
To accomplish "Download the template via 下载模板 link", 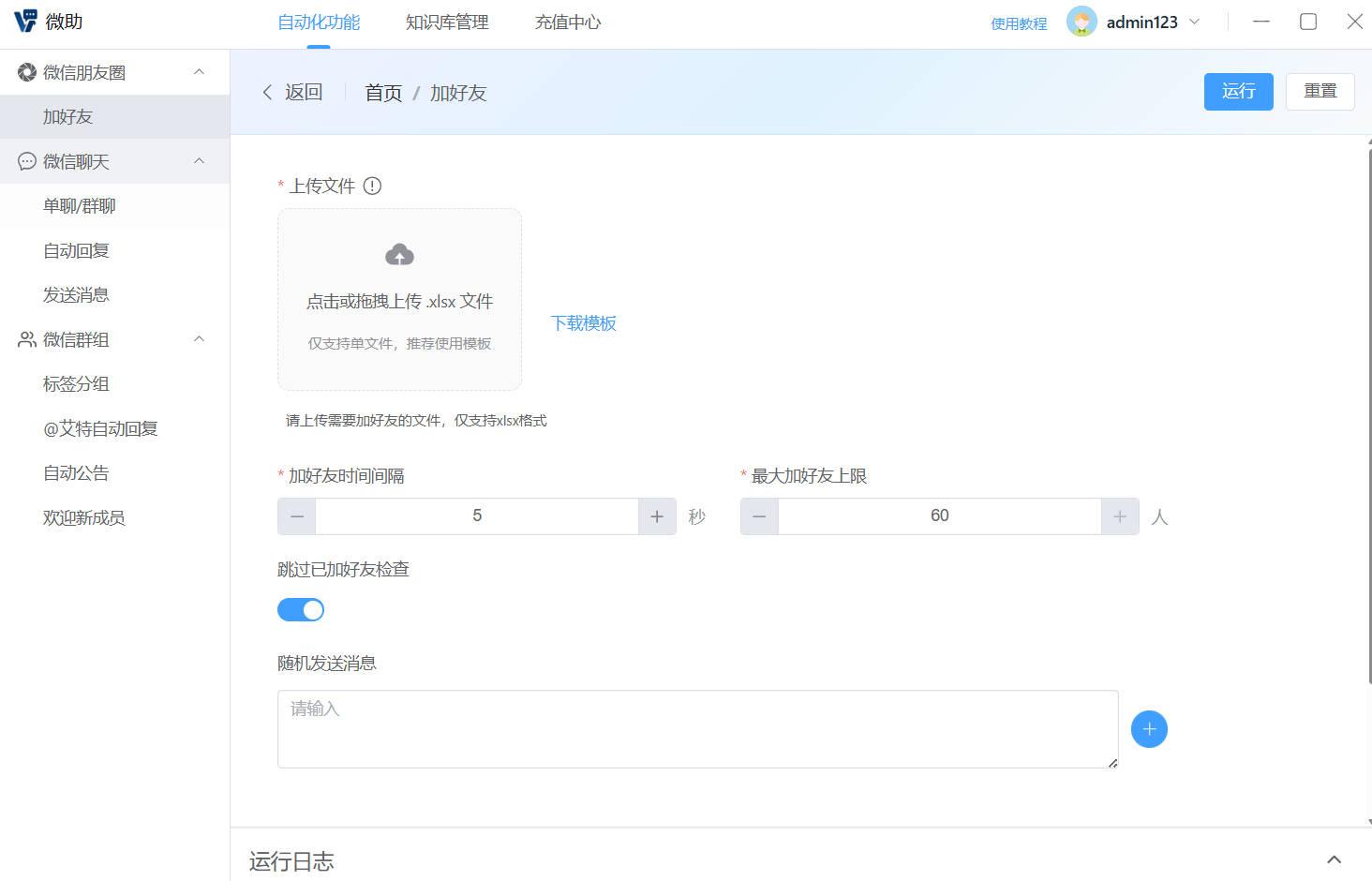I will [583, 322].
